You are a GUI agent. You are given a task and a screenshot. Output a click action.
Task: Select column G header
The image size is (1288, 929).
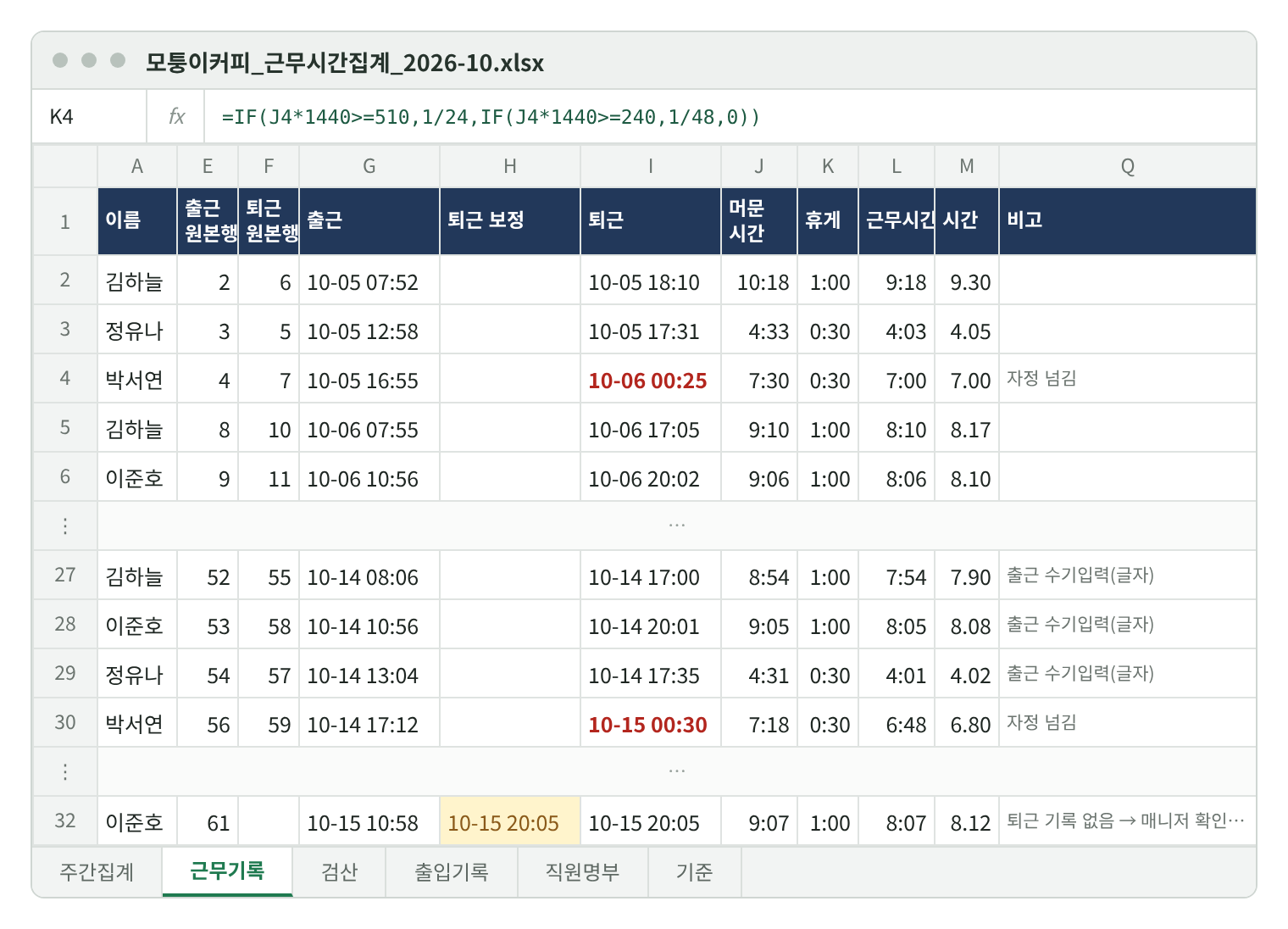click(x=369, y=166)
